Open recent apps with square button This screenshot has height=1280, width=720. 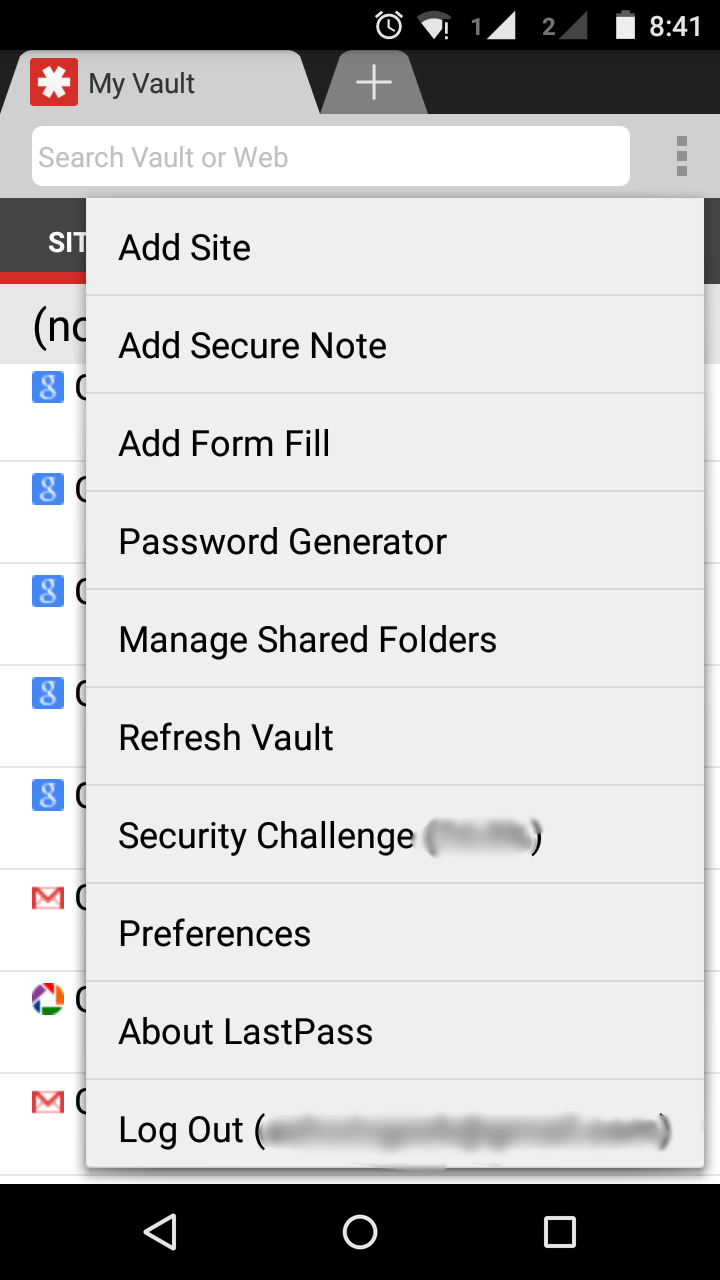[559, 1232]
